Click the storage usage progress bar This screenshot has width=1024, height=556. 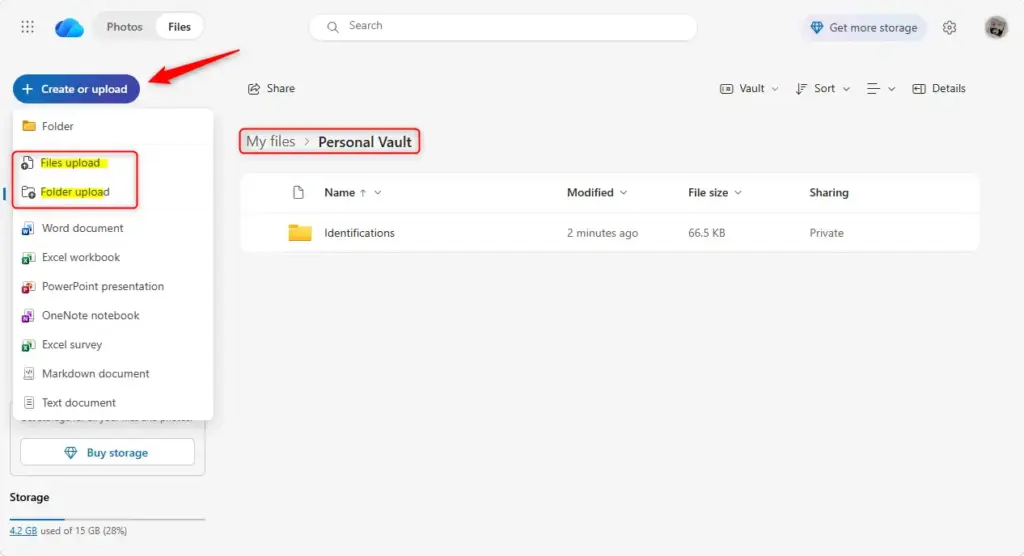[107, 519]
